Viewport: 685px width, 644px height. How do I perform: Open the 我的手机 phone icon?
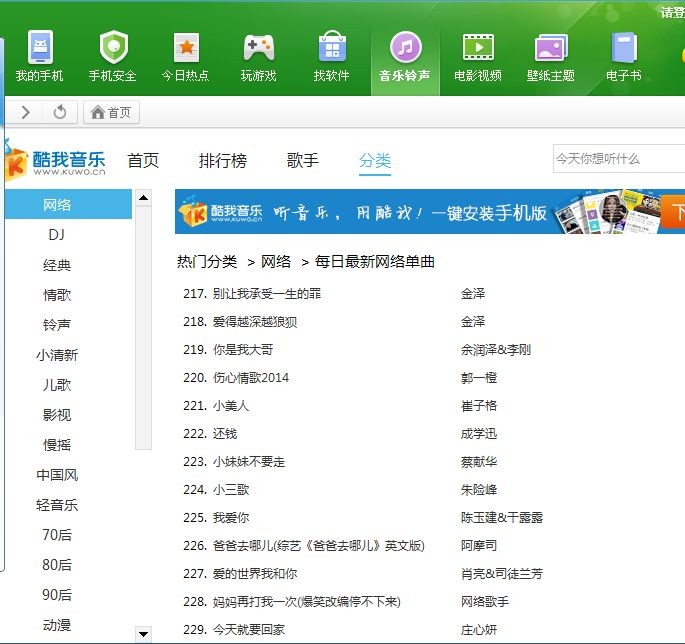pos(39,47)
